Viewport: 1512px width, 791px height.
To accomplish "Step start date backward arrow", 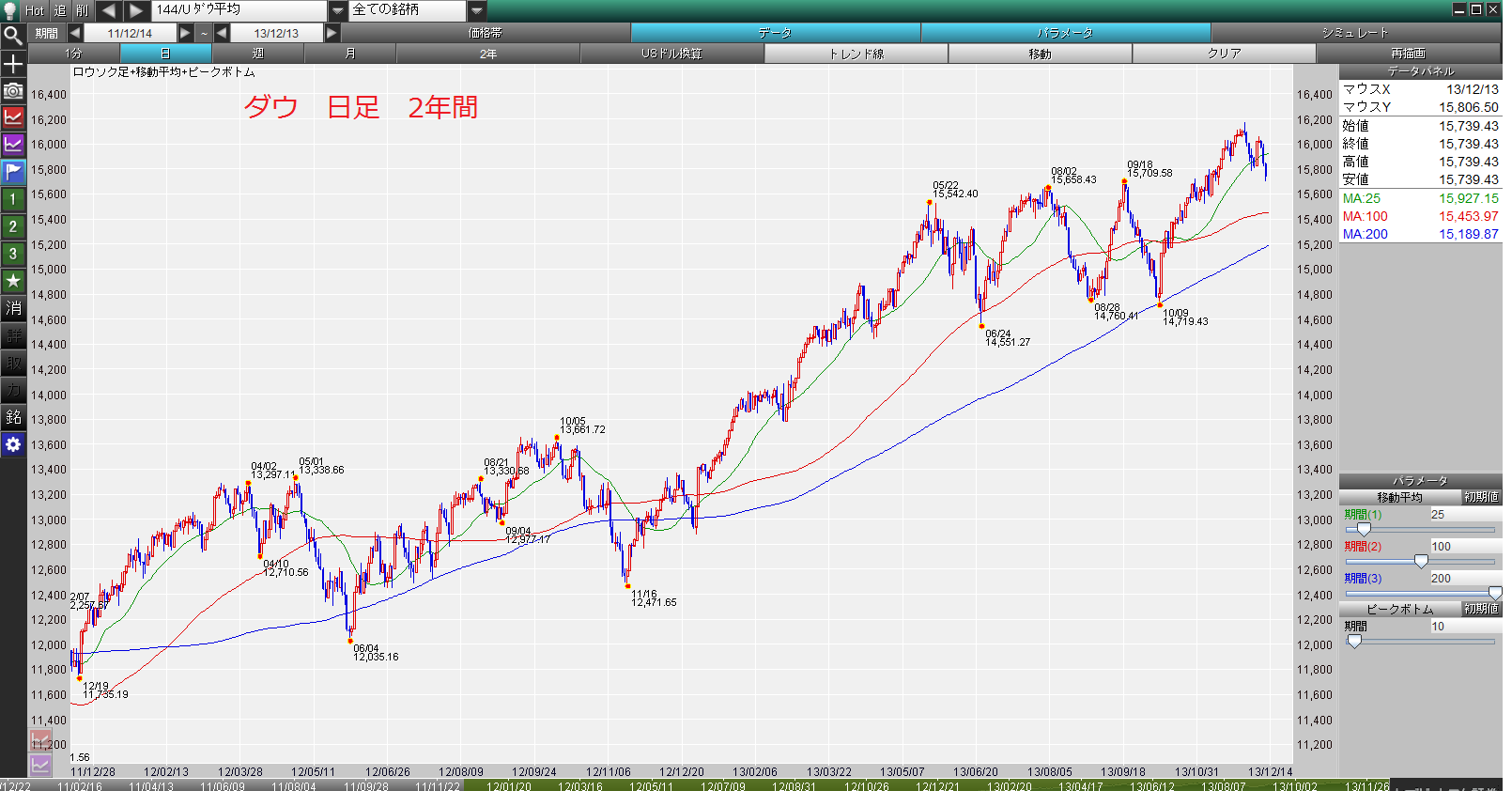I will coord(75,33).
